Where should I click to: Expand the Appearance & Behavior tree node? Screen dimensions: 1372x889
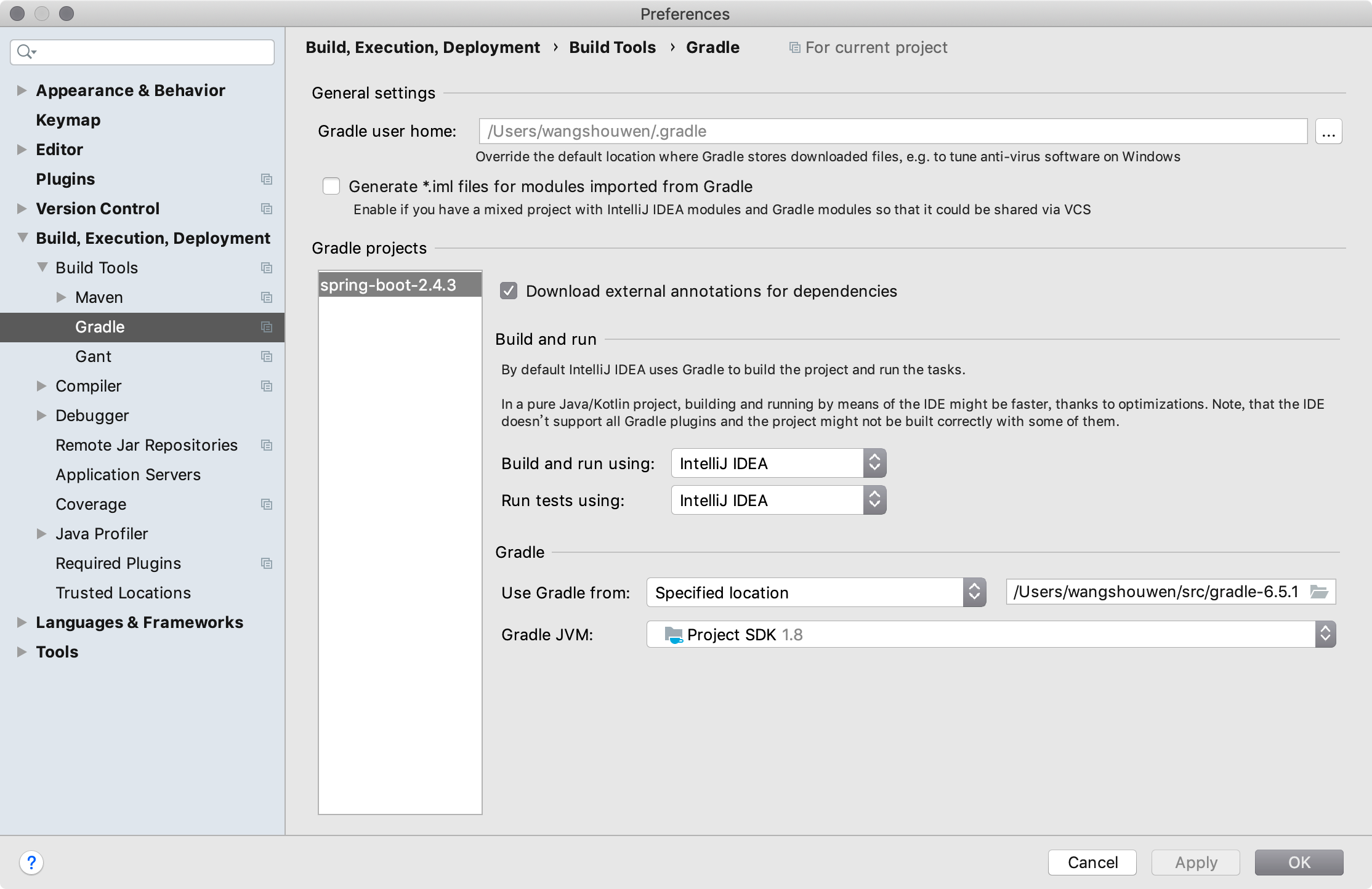(x=22, y=91)
